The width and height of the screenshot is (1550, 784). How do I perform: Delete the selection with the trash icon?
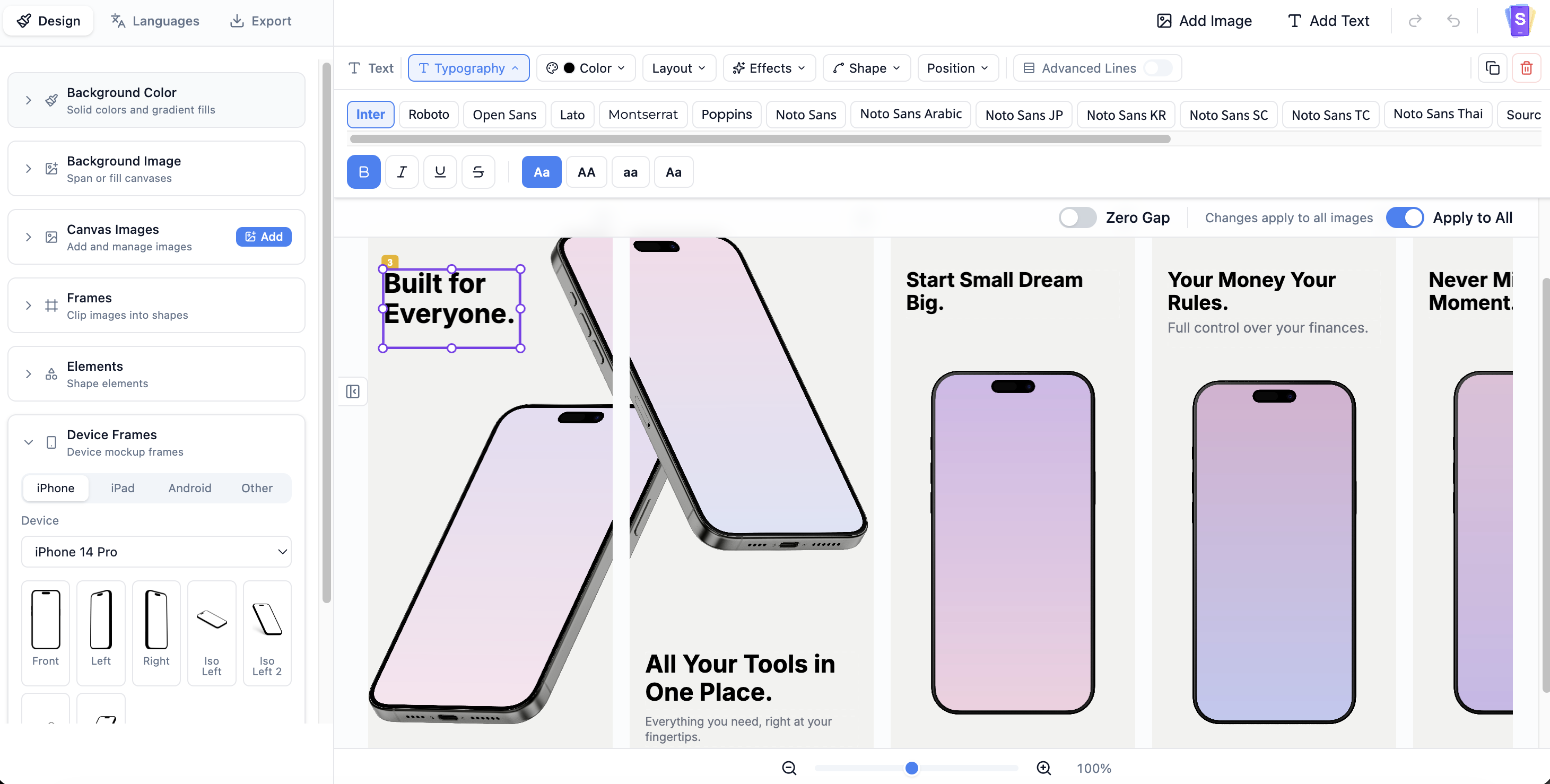(1527, 67)
